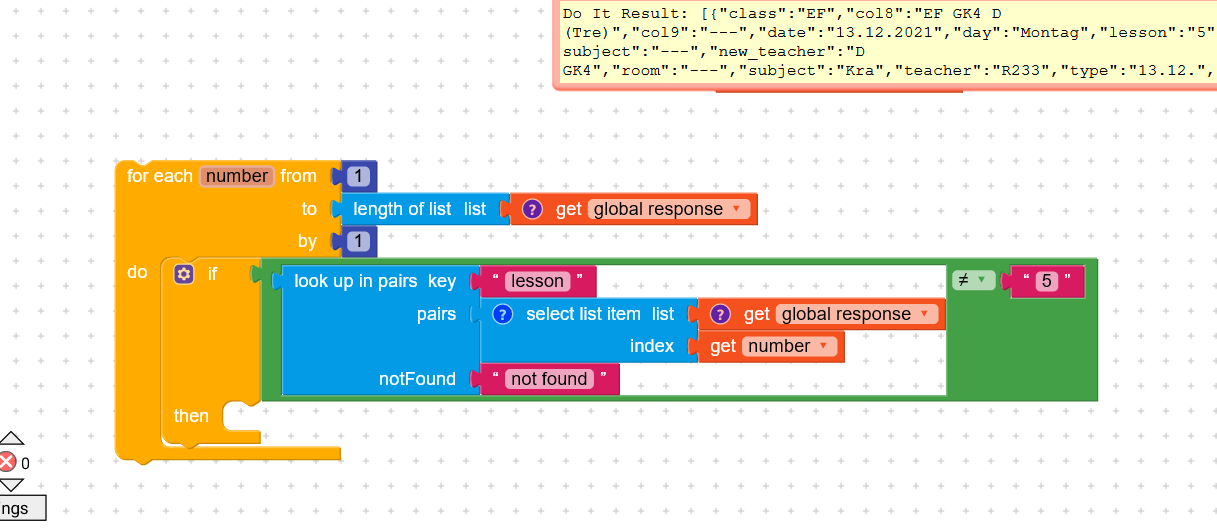Edit the from value number 1

click(359, 177)
